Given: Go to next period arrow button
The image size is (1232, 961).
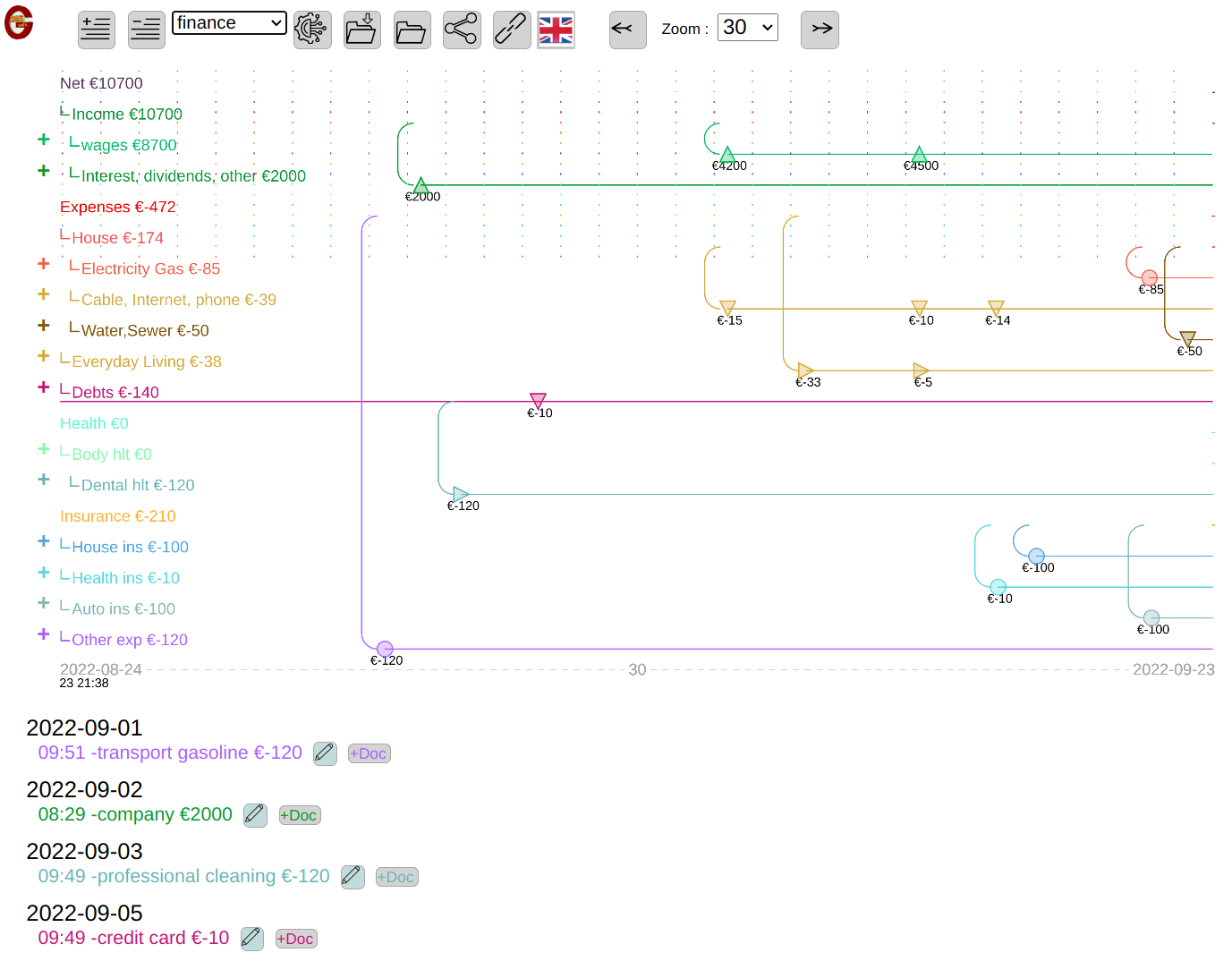Looking at the screenshot, I should pos(820,30).
